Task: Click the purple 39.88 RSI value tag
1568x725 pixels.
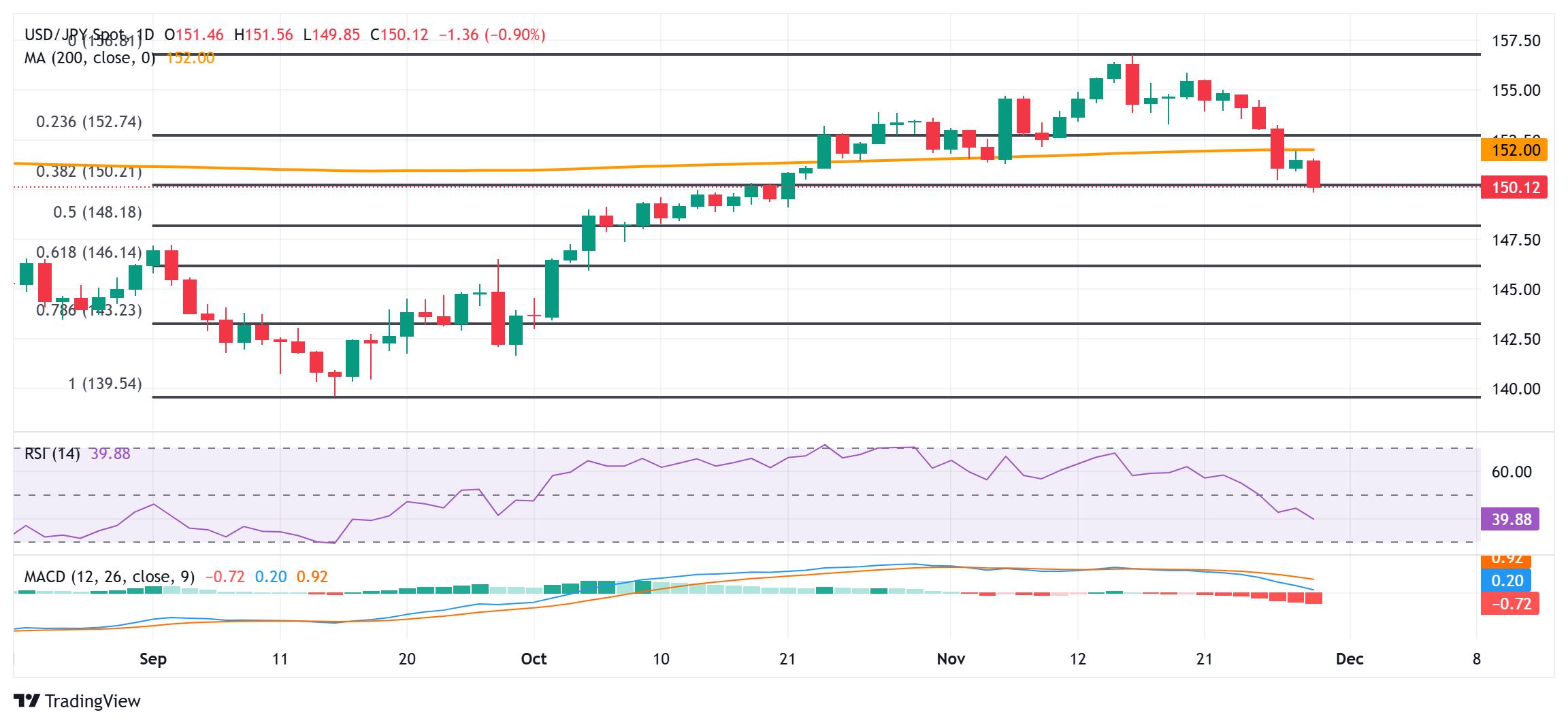Action: click(1509, 520)
